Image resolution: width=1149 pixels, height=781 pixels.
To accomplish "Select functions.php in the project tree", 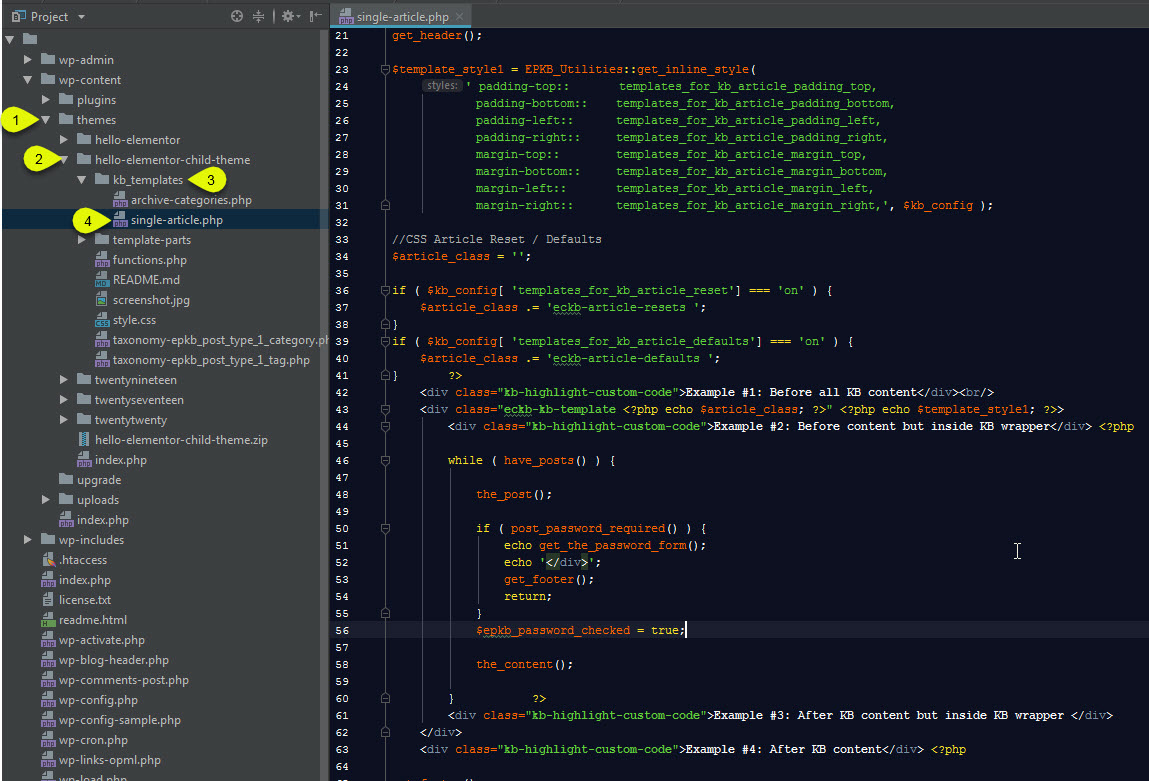I will click(x=149, y=260).
